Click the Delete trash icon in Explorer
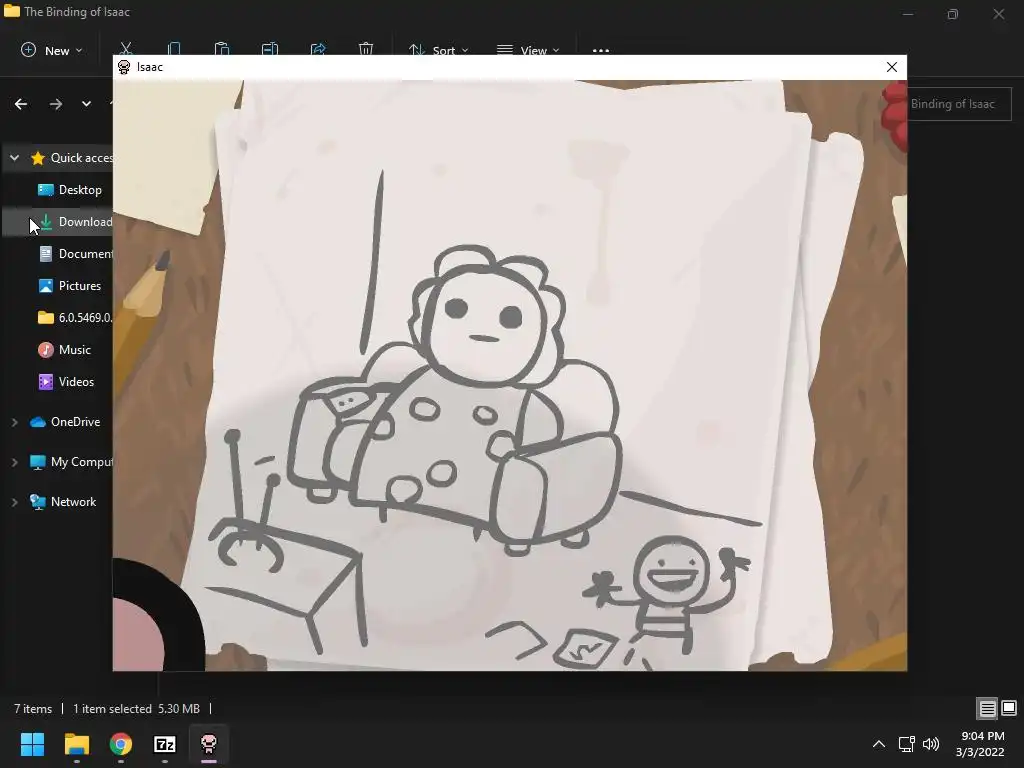The image size is (1024, 768). point(366,49)
